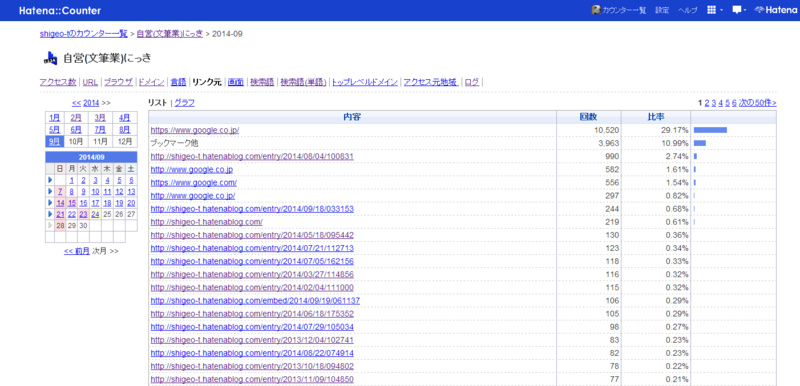Open the アクセス数 tab

pos(58,82)
